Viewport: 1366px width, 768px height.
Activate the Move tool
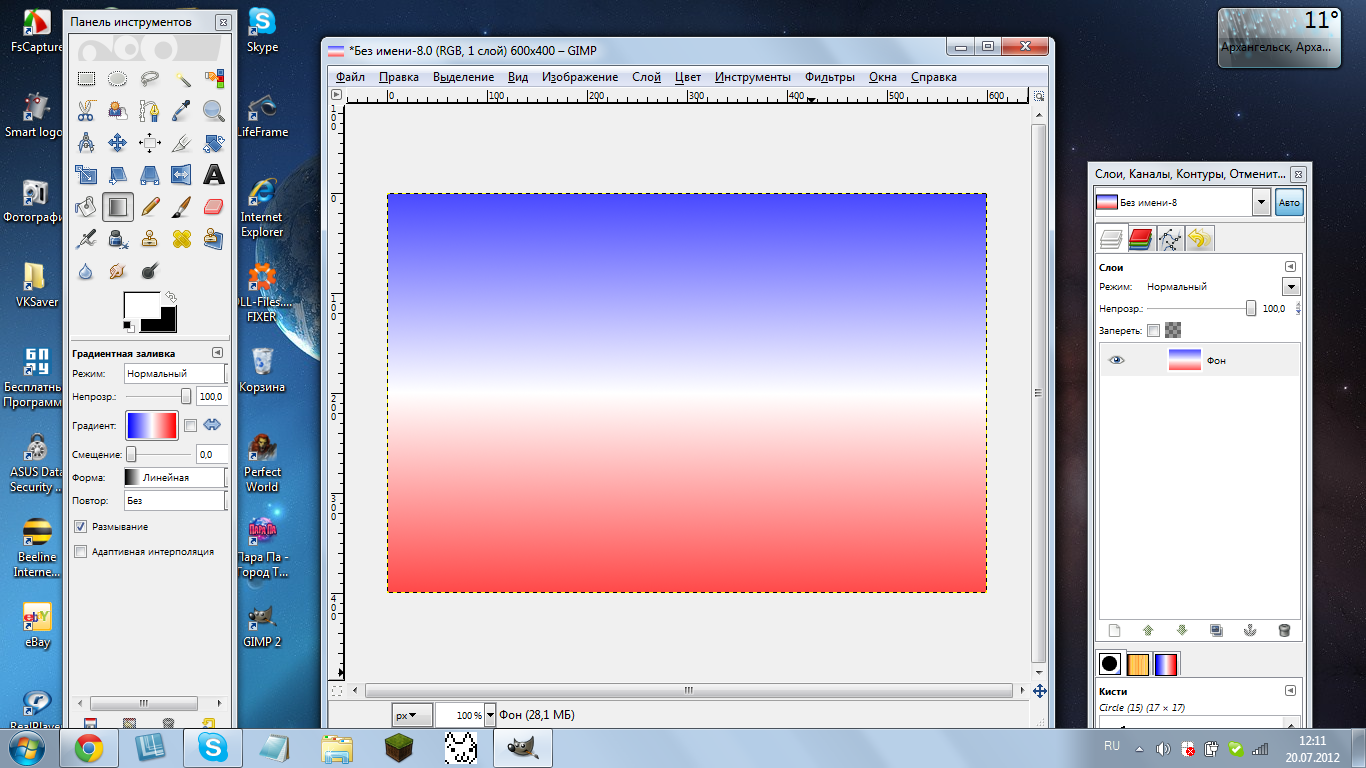118,143
